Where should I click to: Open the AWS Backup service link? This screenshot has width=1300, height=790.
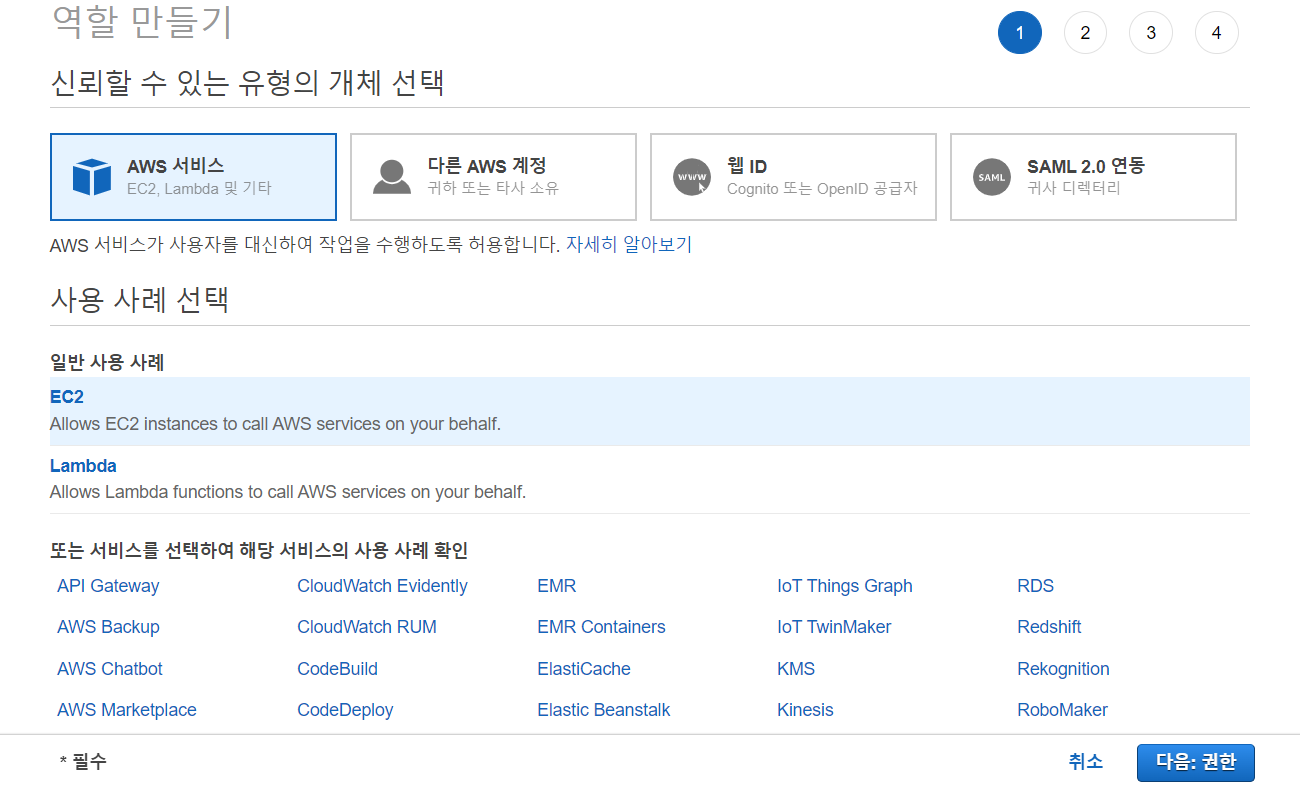click(x=108, y=627)
